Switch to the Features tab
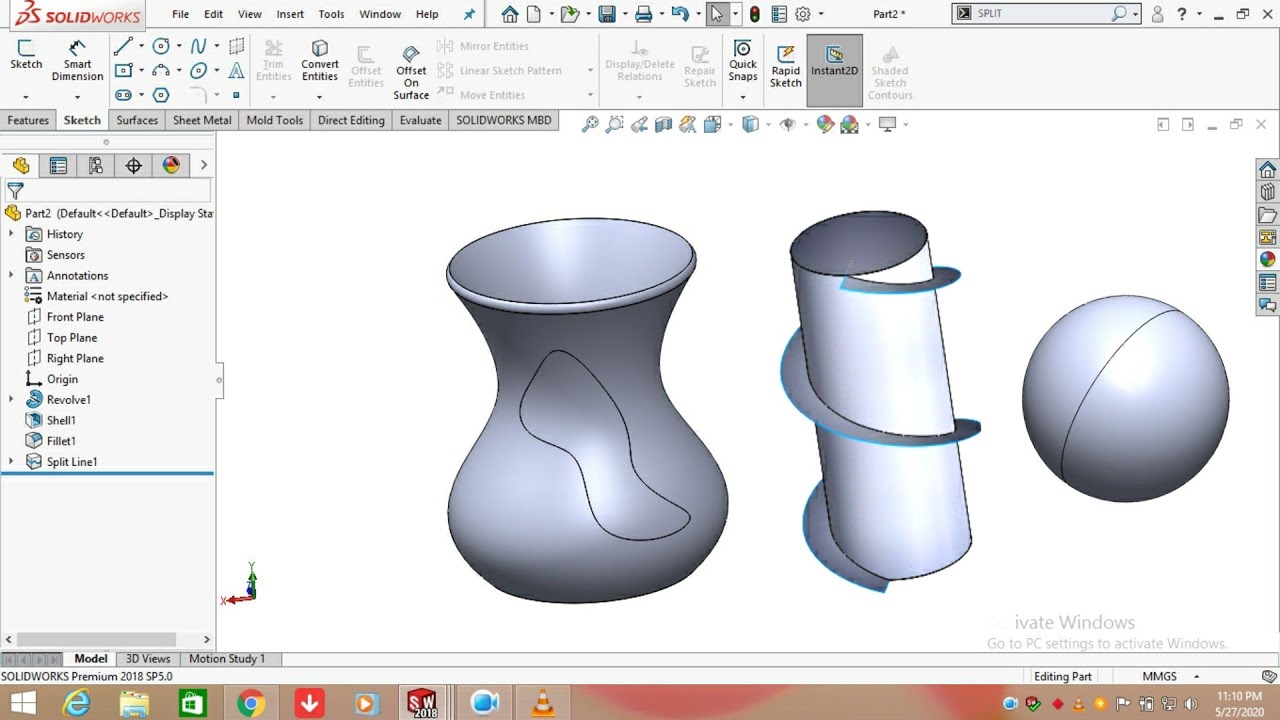 click(28, 120)
